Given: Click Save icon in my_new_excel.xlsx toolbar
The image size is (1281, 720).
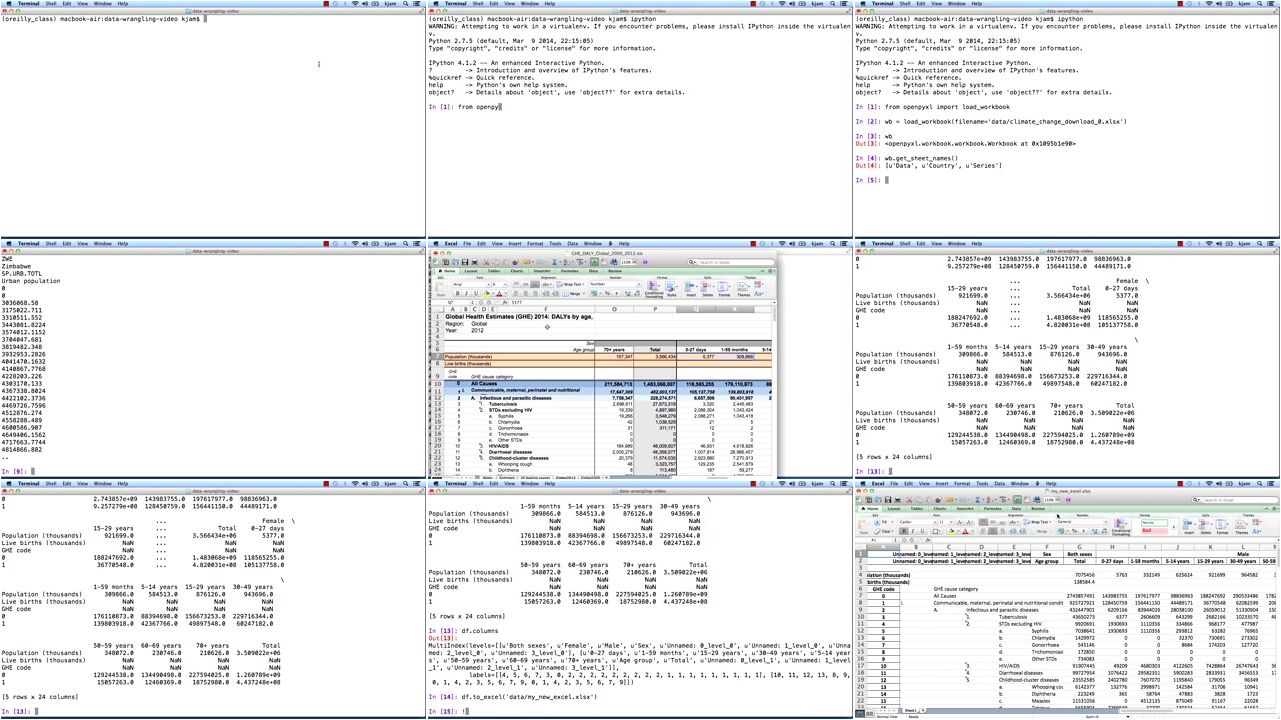Looking at the screenshot, I should (888, 500).
